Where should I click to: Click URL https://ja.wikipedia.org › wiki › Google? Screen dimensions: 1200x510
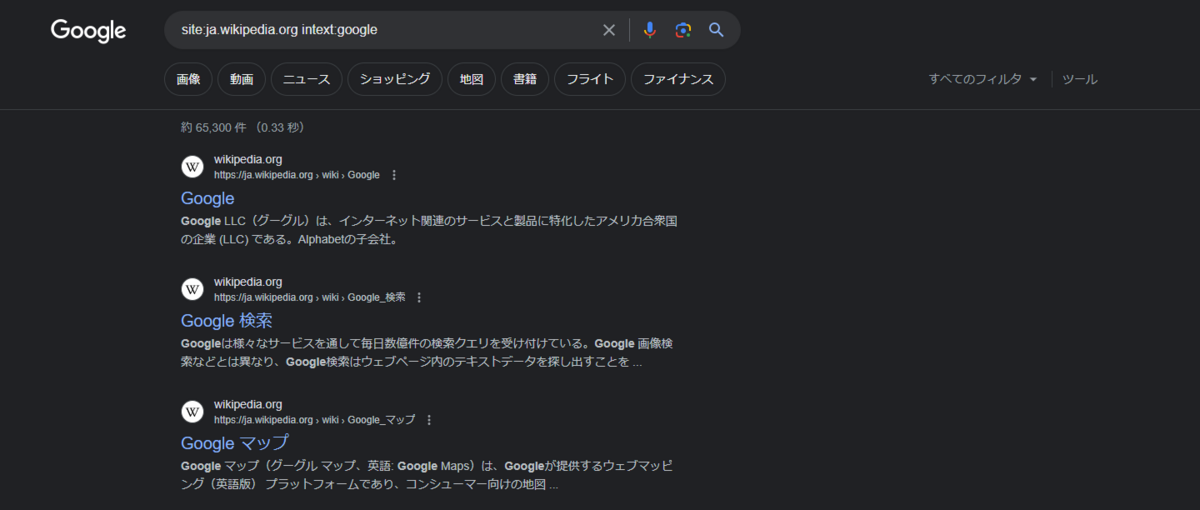tap(297, 175)
